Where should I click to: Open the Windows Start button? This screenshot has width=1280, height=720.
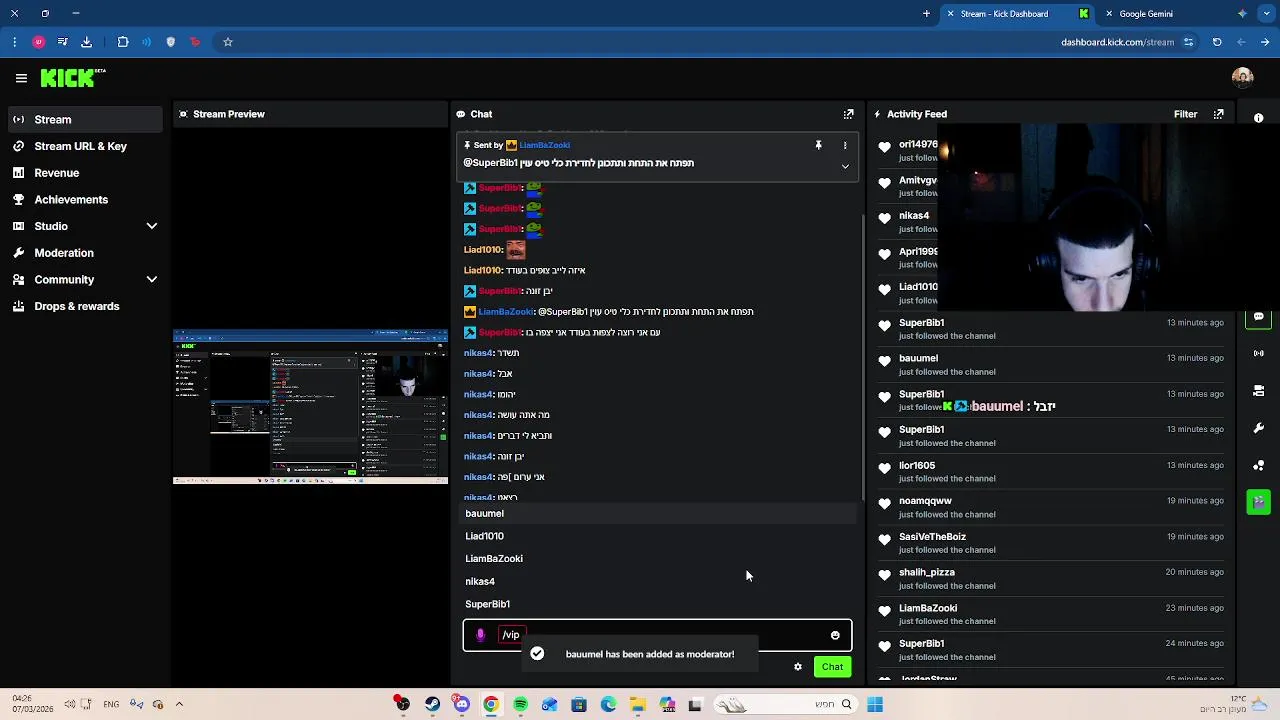click(875, 705)
